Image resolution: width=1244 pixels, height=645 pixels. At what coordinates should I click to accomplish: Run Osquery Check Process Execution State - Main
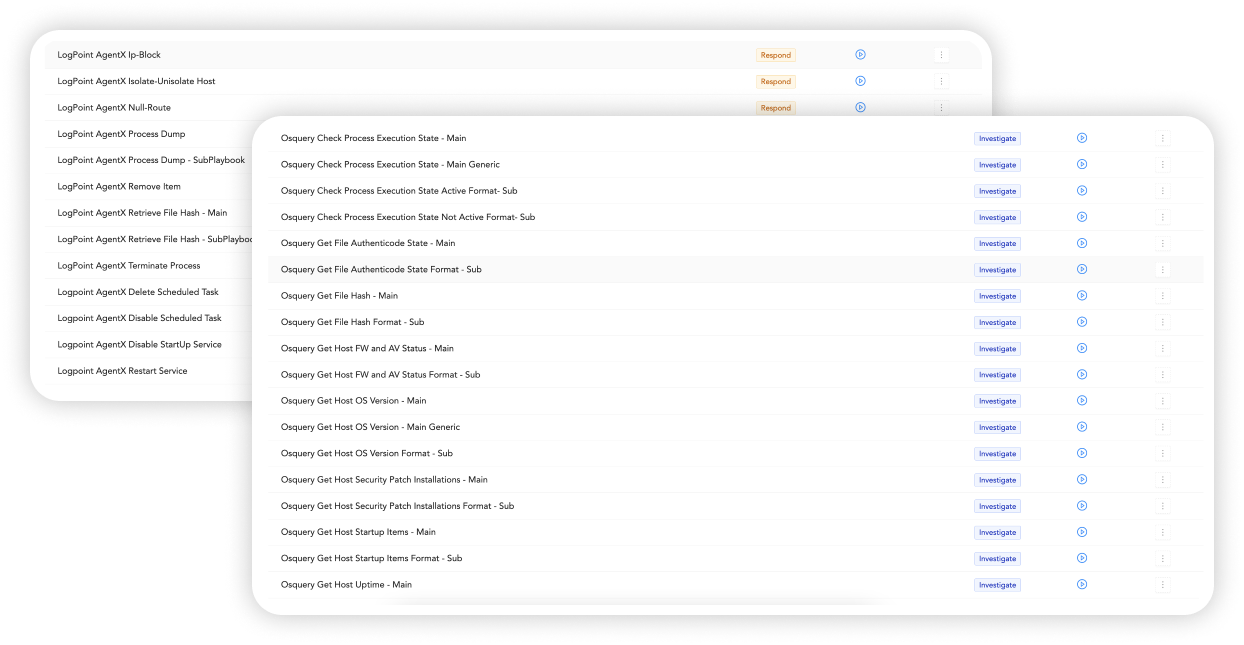[1082, 138]
